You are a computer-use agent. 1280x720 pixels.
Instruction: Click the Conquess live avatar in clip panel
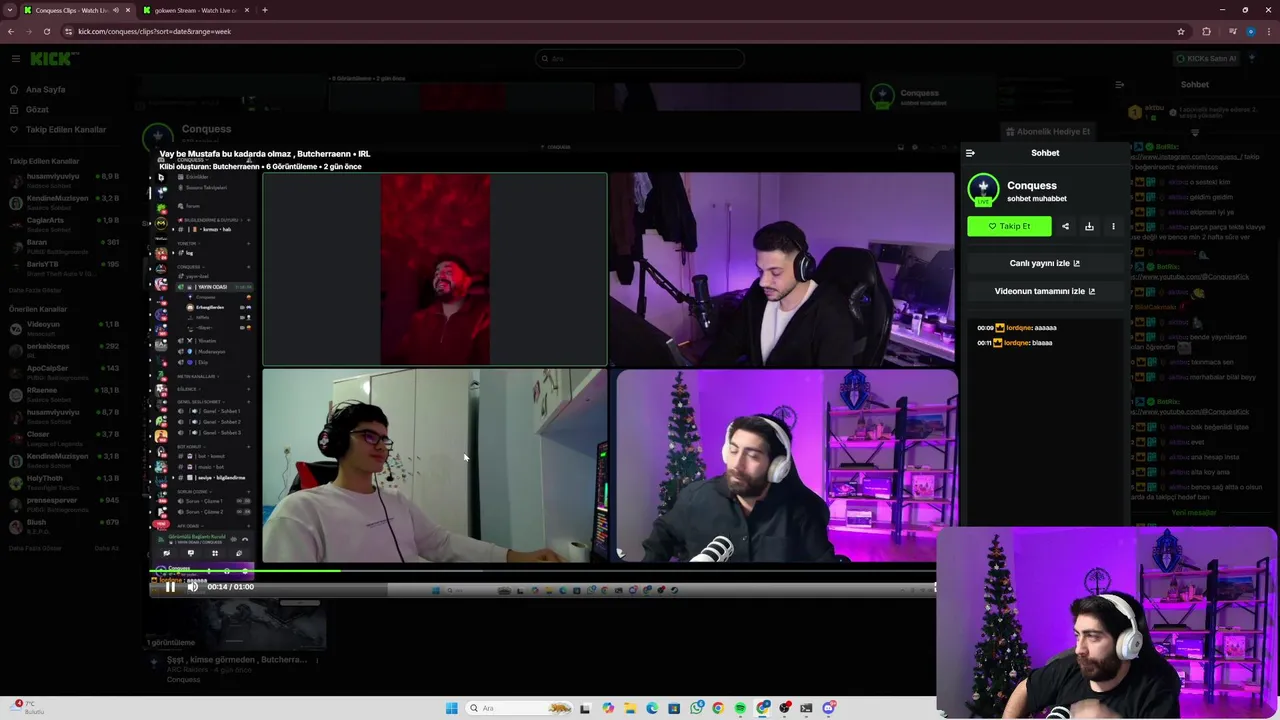coord(983,189)
